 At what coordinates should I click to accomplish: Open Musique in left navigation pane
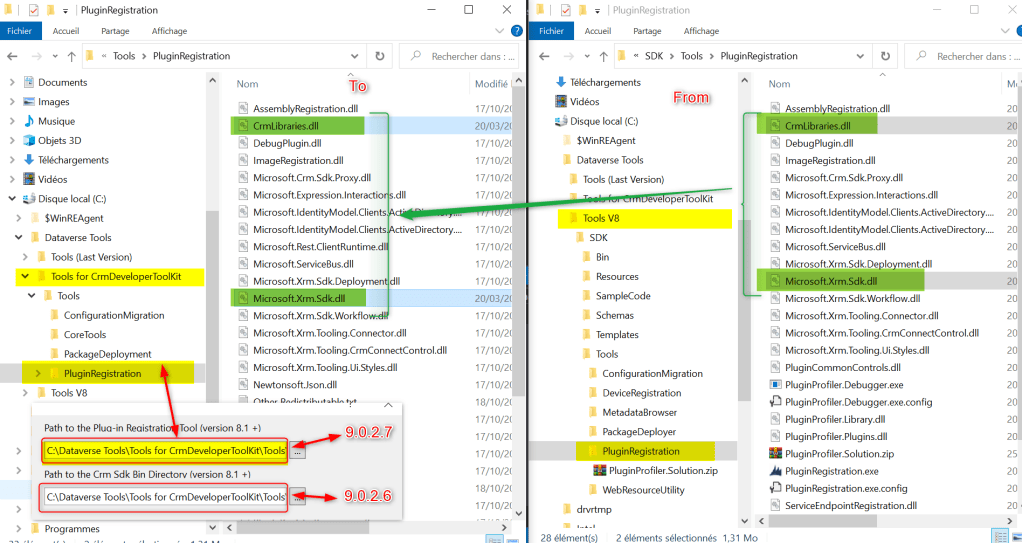[56, 121]
